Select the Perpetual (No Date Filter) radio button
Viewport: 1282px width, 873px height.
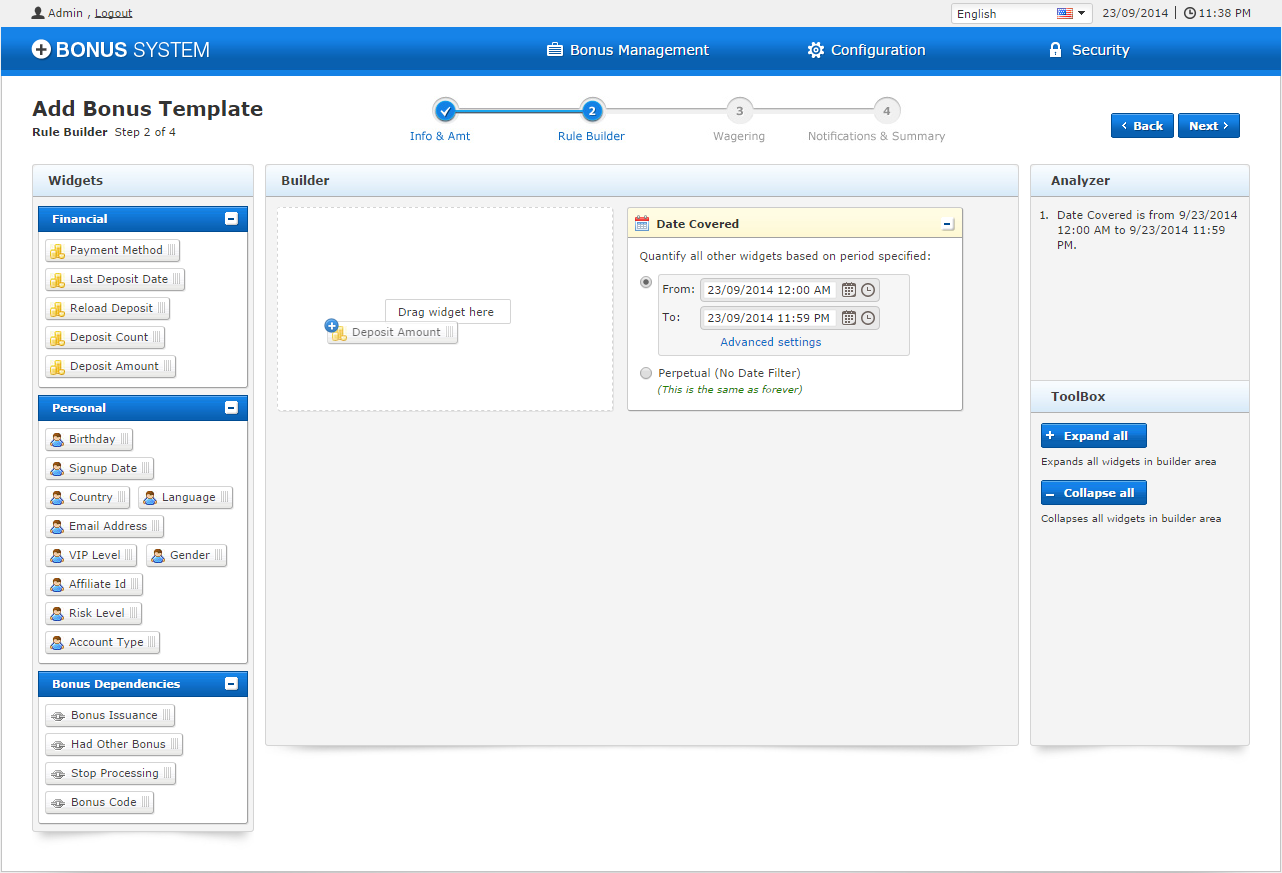pyautogui.click(x=646, y=373)
